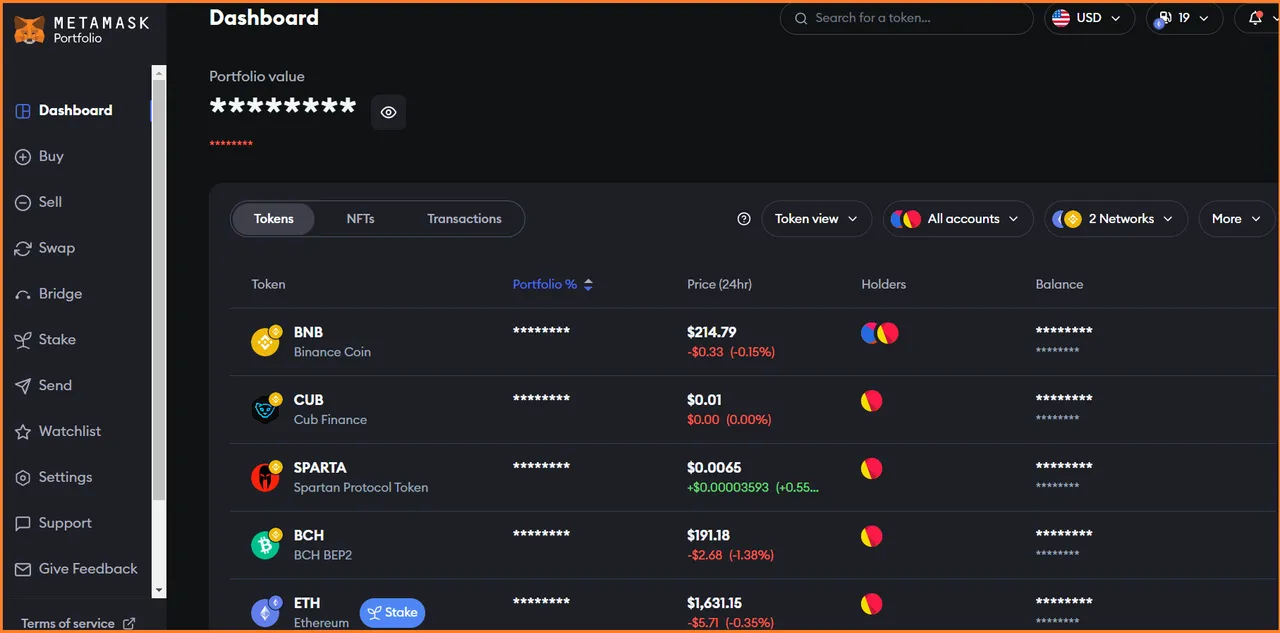The width and height of the screenshot is (1280, 633).
Task: Click the Send paper-plane icon
Action: pyautogui.click(x=23, y=386)
